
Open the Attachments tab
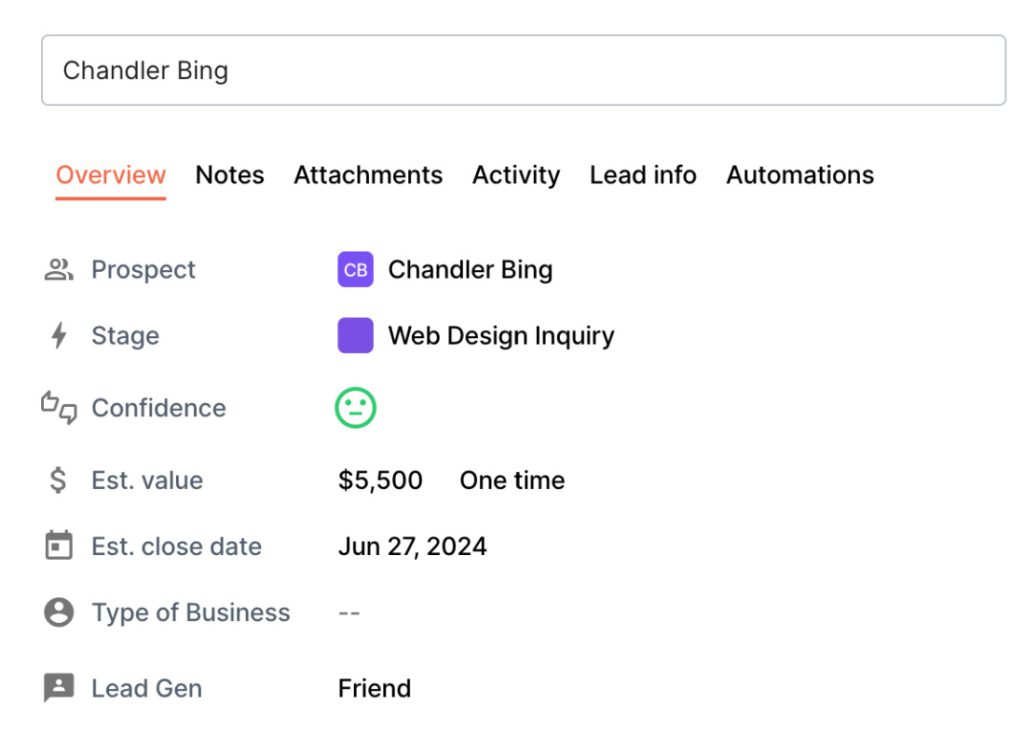(368, 175)
